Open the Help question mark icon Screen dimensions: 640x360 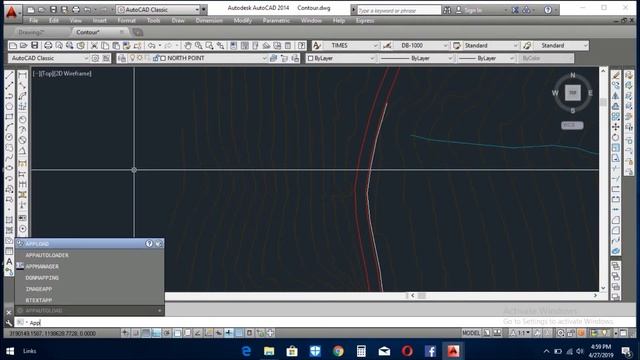pos(301,46)
